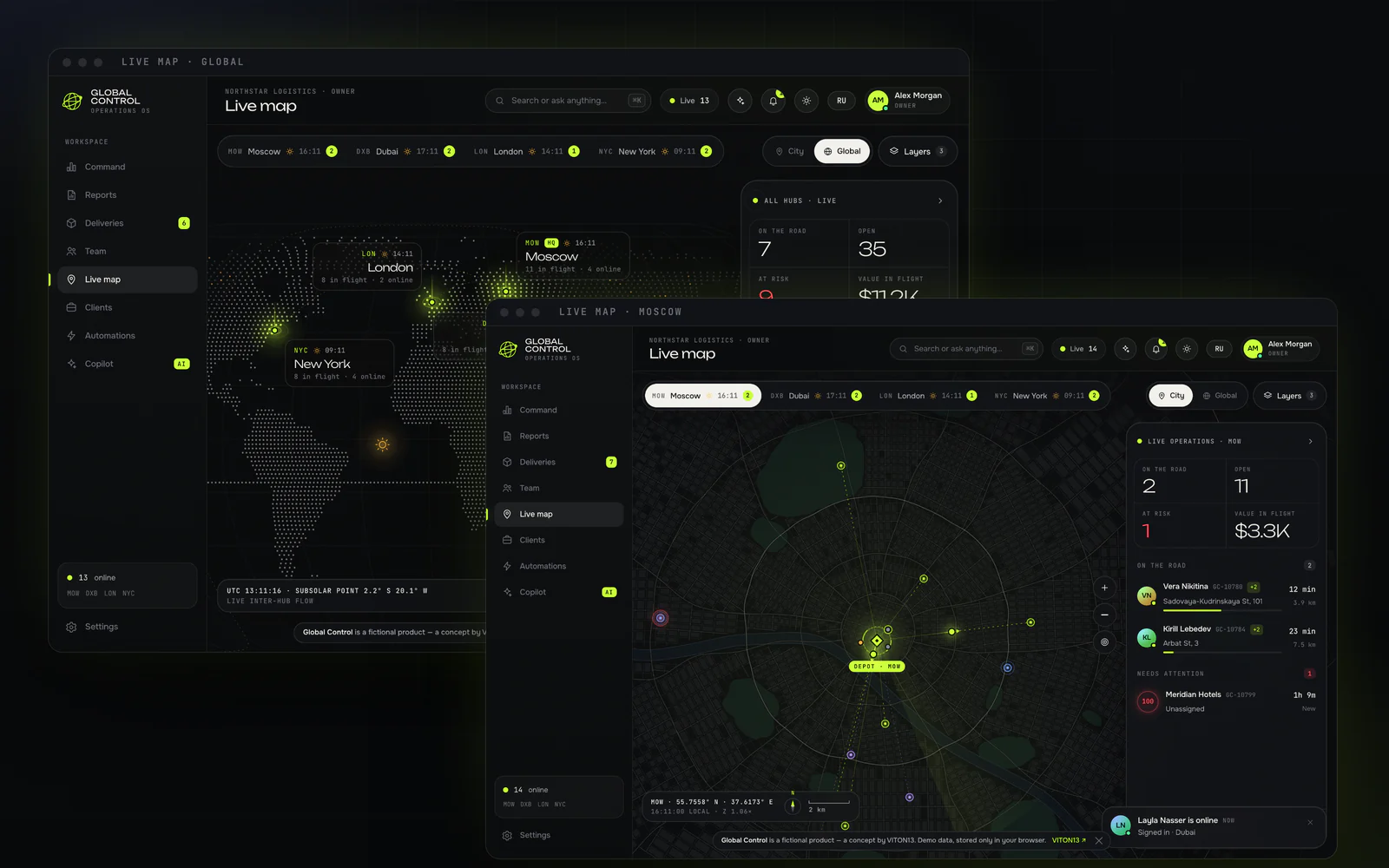This screenshot has height=868, width=1389.
Task: Switch language with RU button in Global window
Action: pyautogui.click(x=841, y=101)
